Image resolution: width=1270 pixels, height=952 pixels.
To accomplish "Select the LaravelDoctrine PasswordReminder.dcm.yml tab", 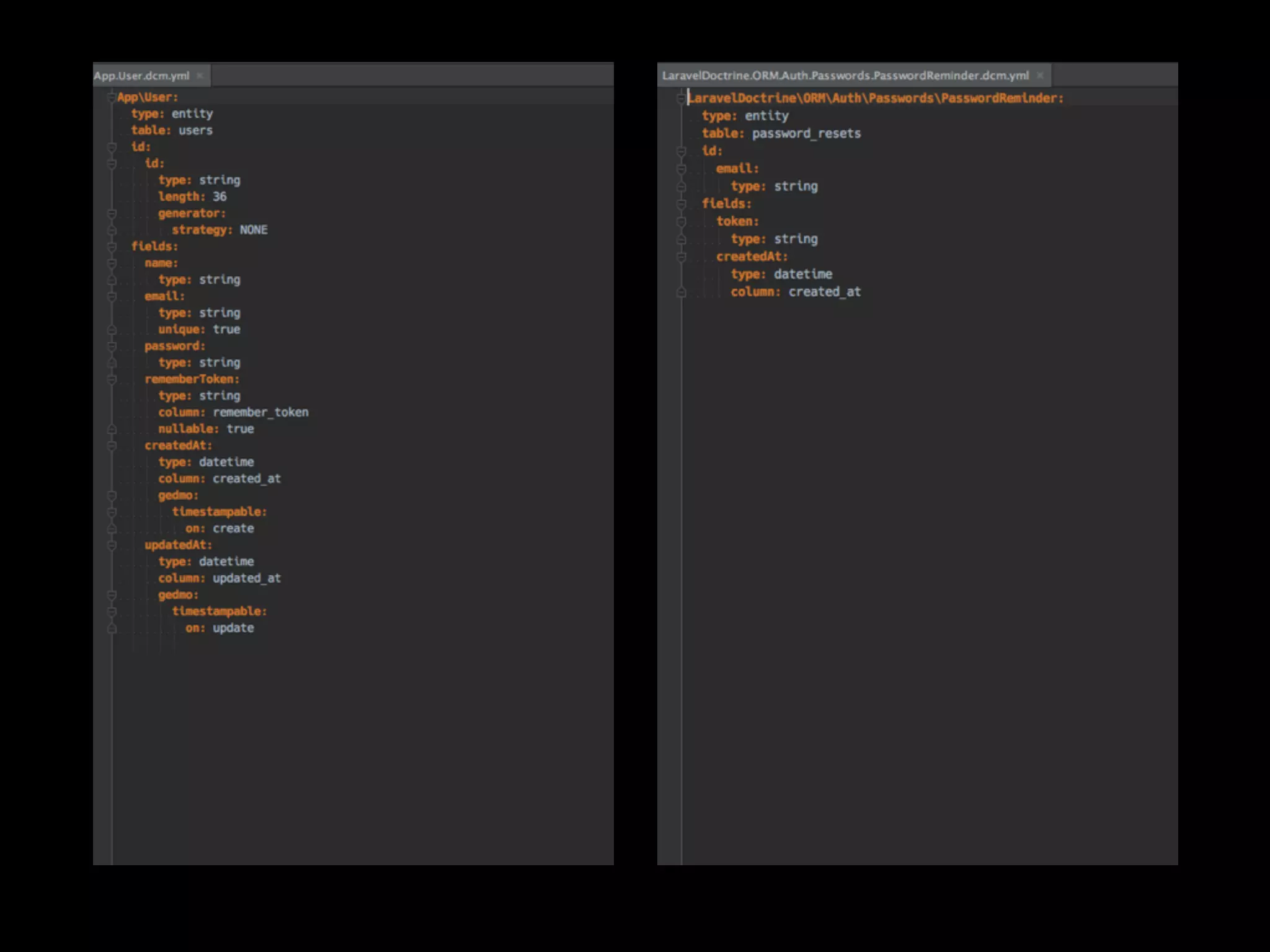I will coord(845,76).
